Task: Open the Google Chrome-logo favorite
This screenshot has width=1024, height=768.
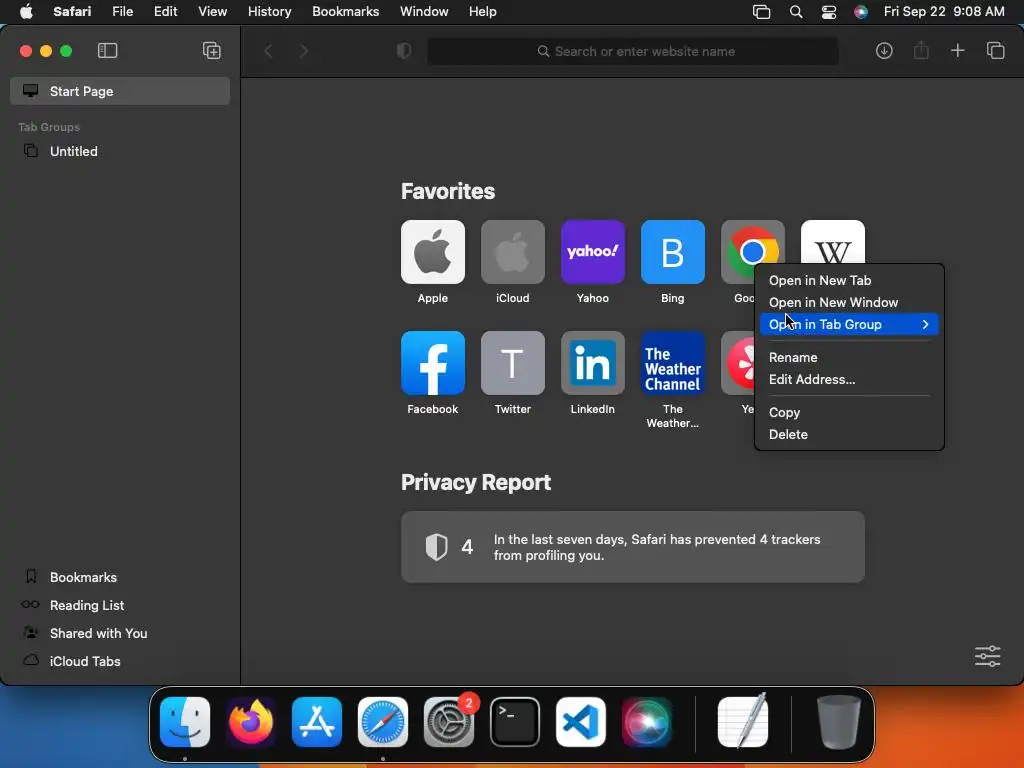Action: tap(752, 243)
